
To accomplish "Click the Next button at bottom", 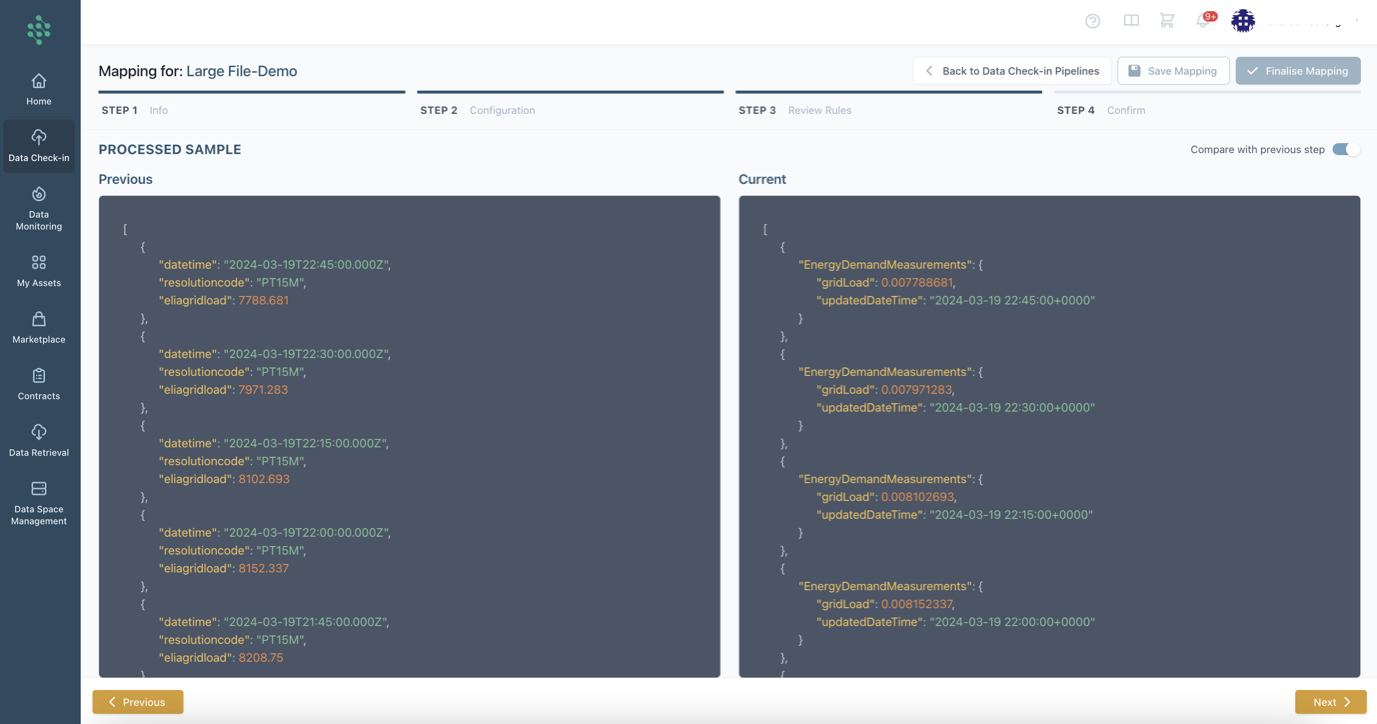I will tap(1330, 702).
